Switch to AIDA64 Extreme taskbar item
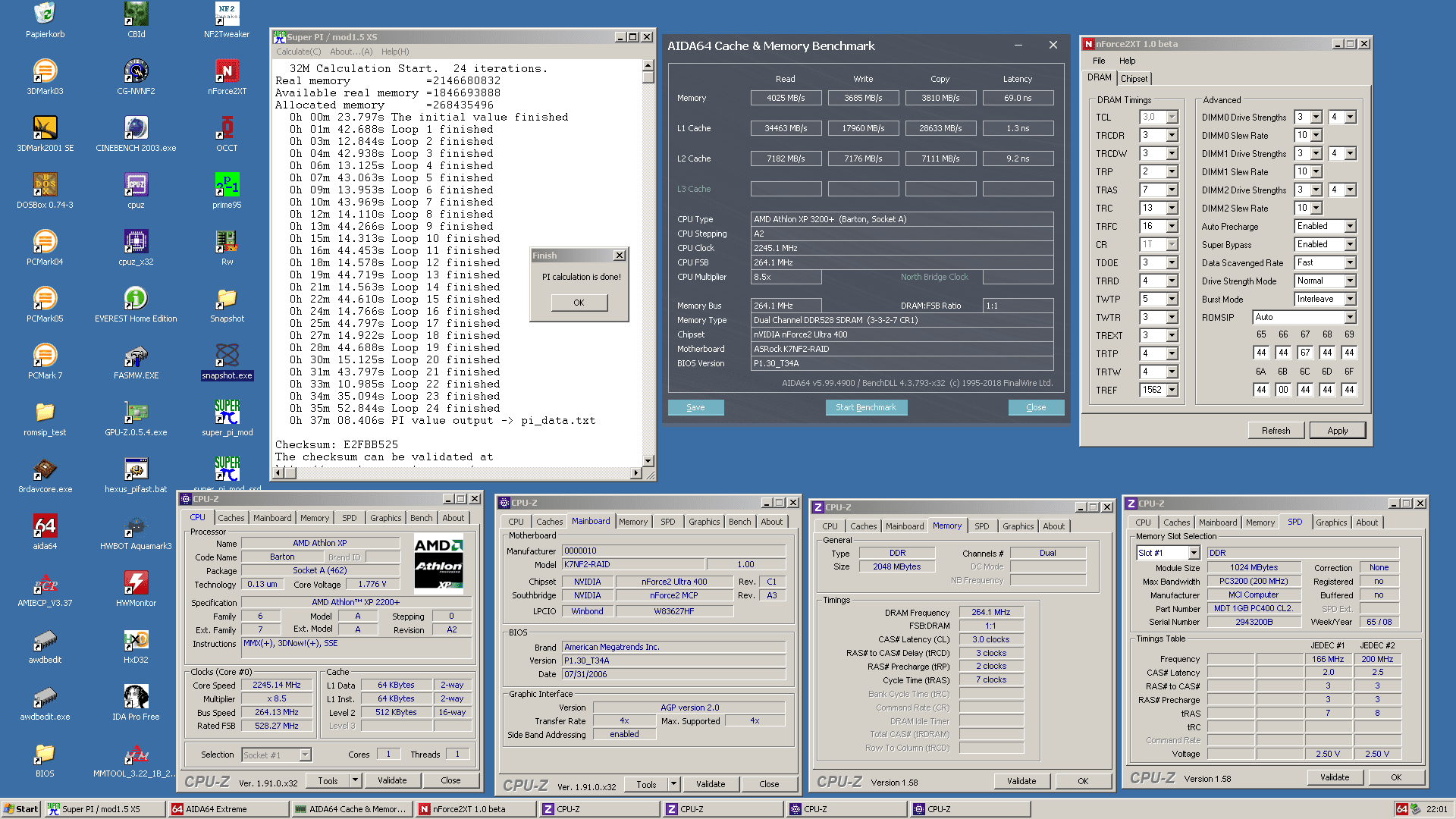The width and height of the screenshot is (1456, 819). pos(227,809)
